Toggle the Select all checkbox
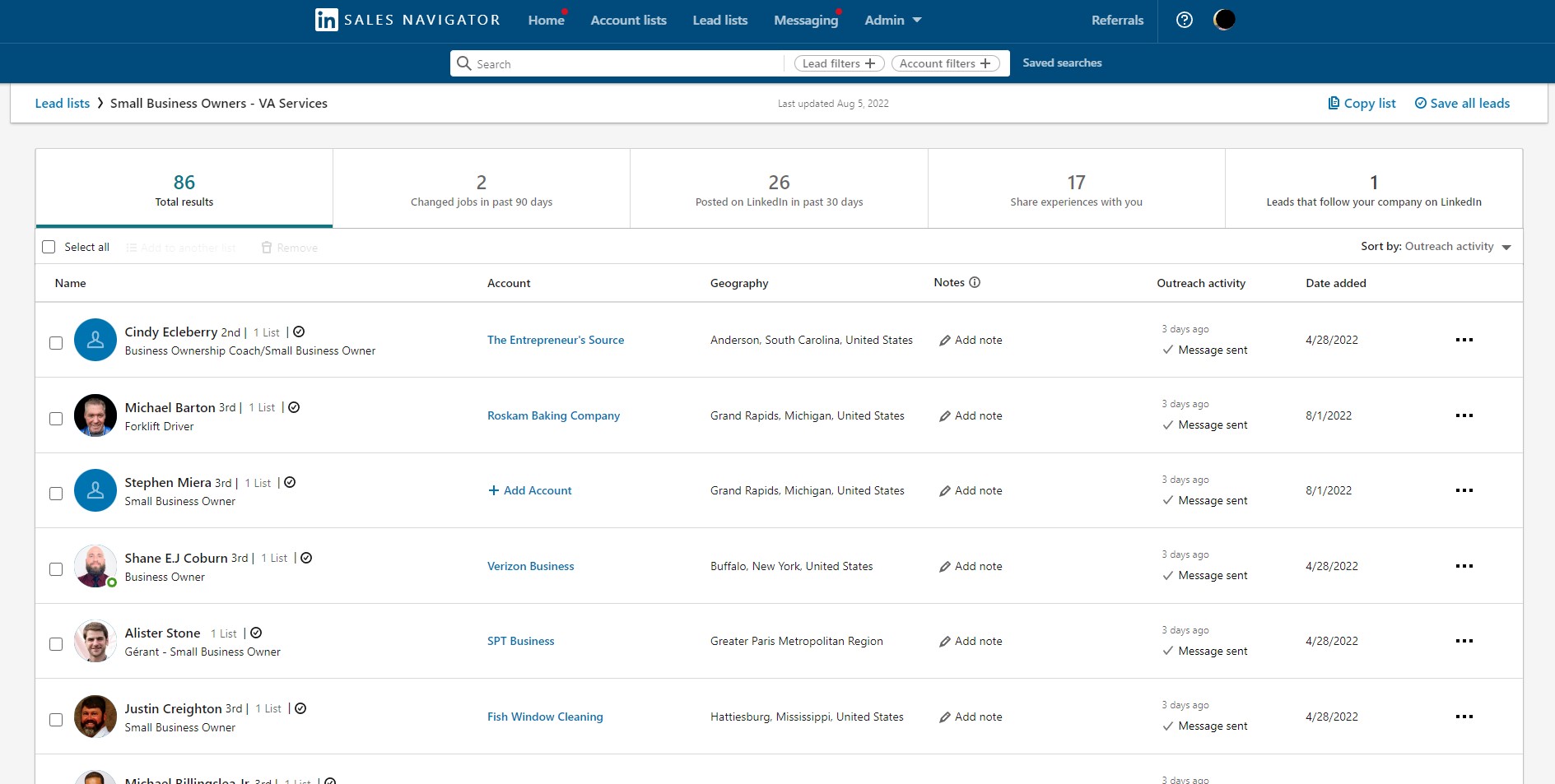Image resolution: width=1555 pixels, height=784 pixels. (49, 247)
